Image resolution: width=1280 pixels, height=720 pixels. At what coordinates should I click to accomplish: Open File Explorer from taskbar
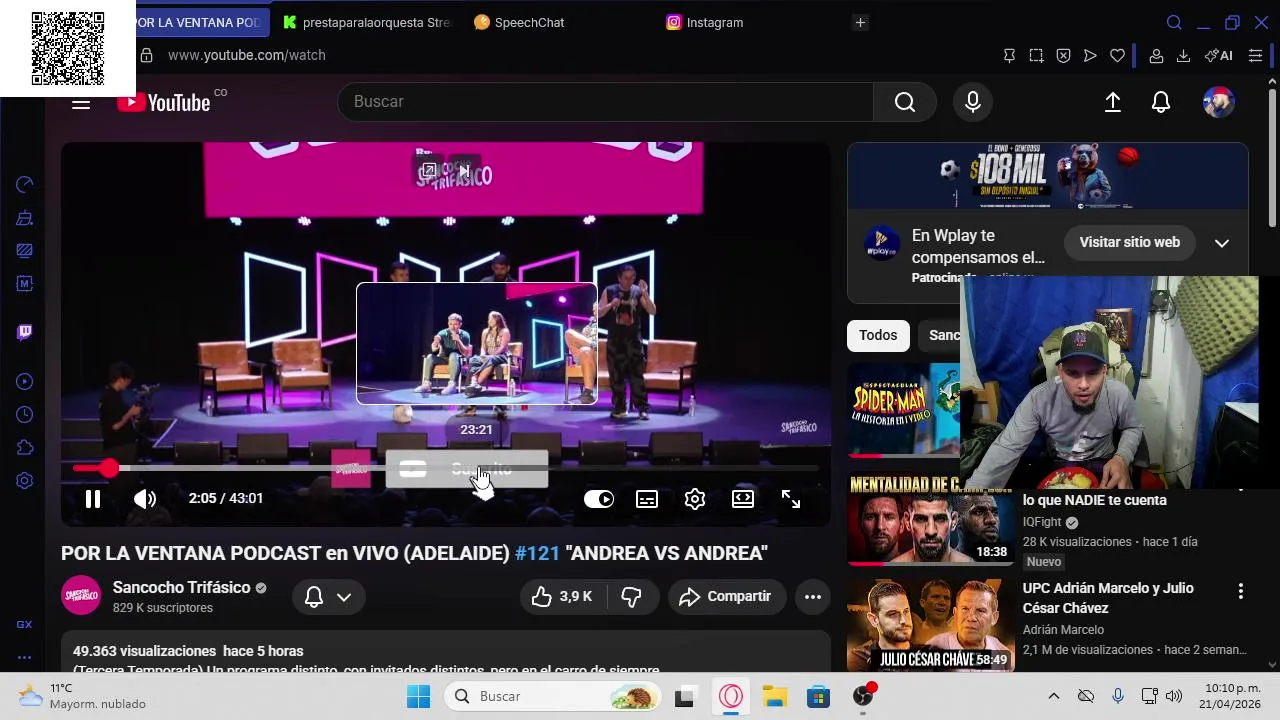pos(775,696)
